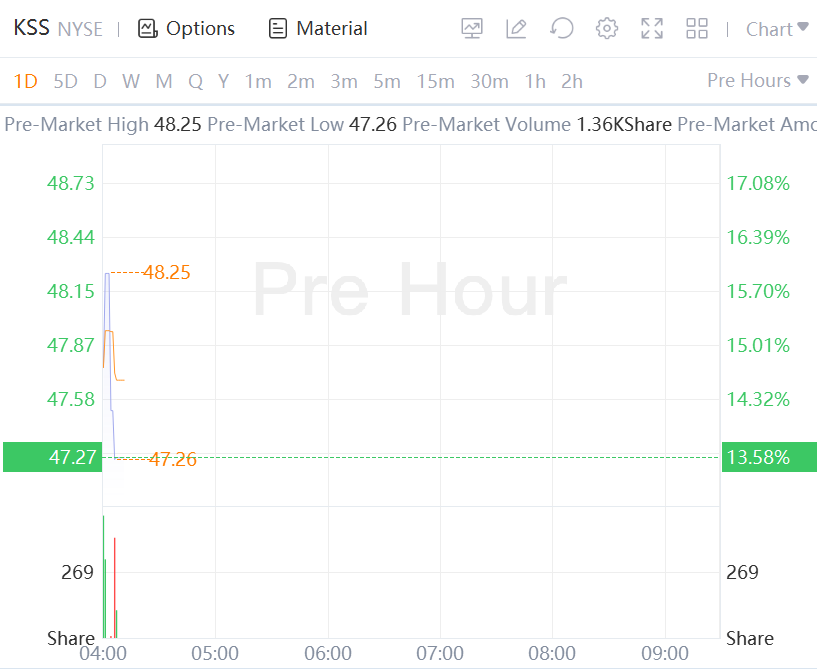Switch to the 5D timeframe
This screenshot has height=669, width=817.
coord(65,81)
